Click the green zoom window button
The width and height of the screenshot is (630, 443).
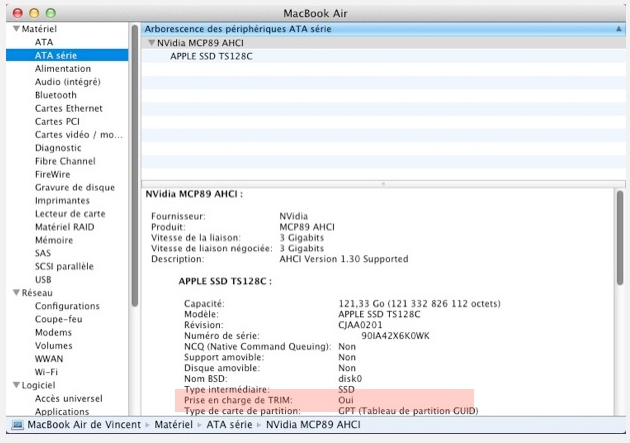(x=51, y=13)
